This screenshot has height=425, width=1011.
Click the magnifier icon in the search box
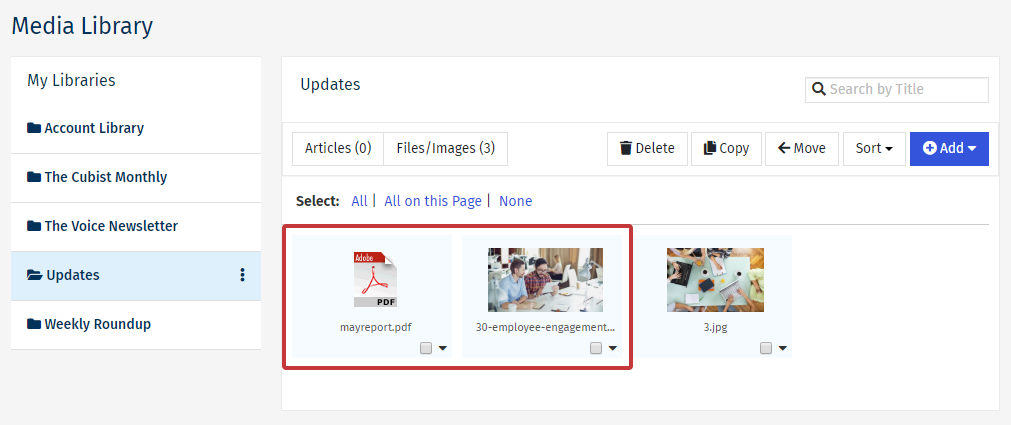[819, 90]
